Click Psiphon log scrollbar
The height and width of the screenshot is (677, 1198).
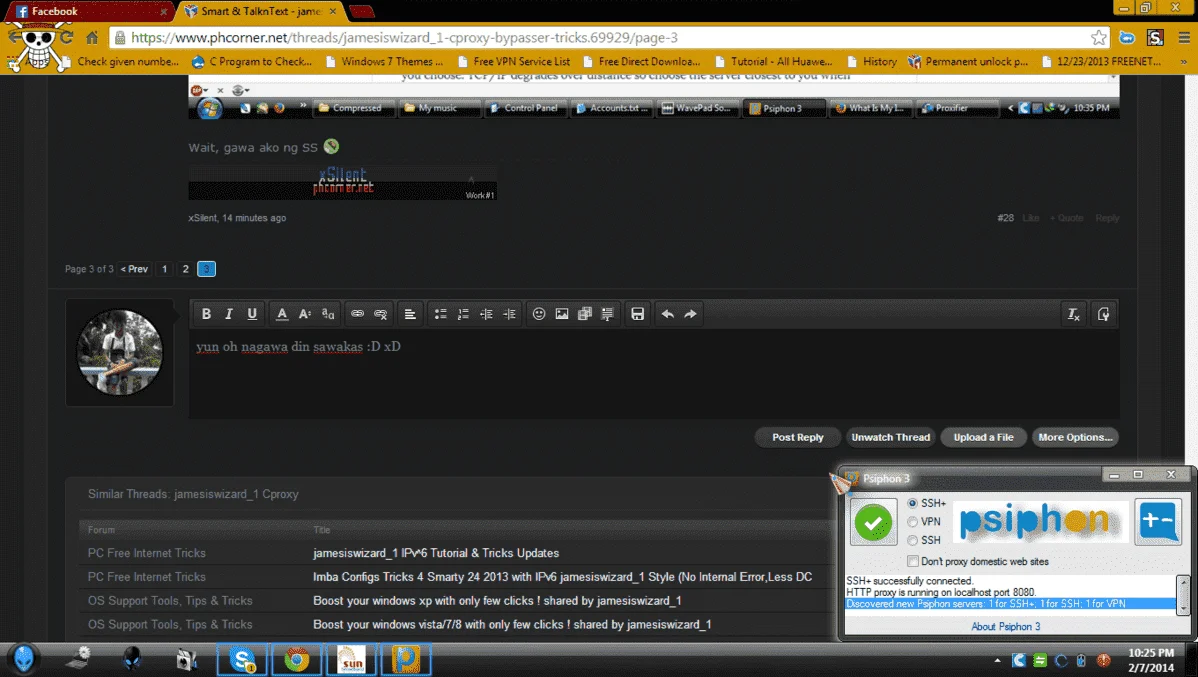click(x=1183, y=594)
